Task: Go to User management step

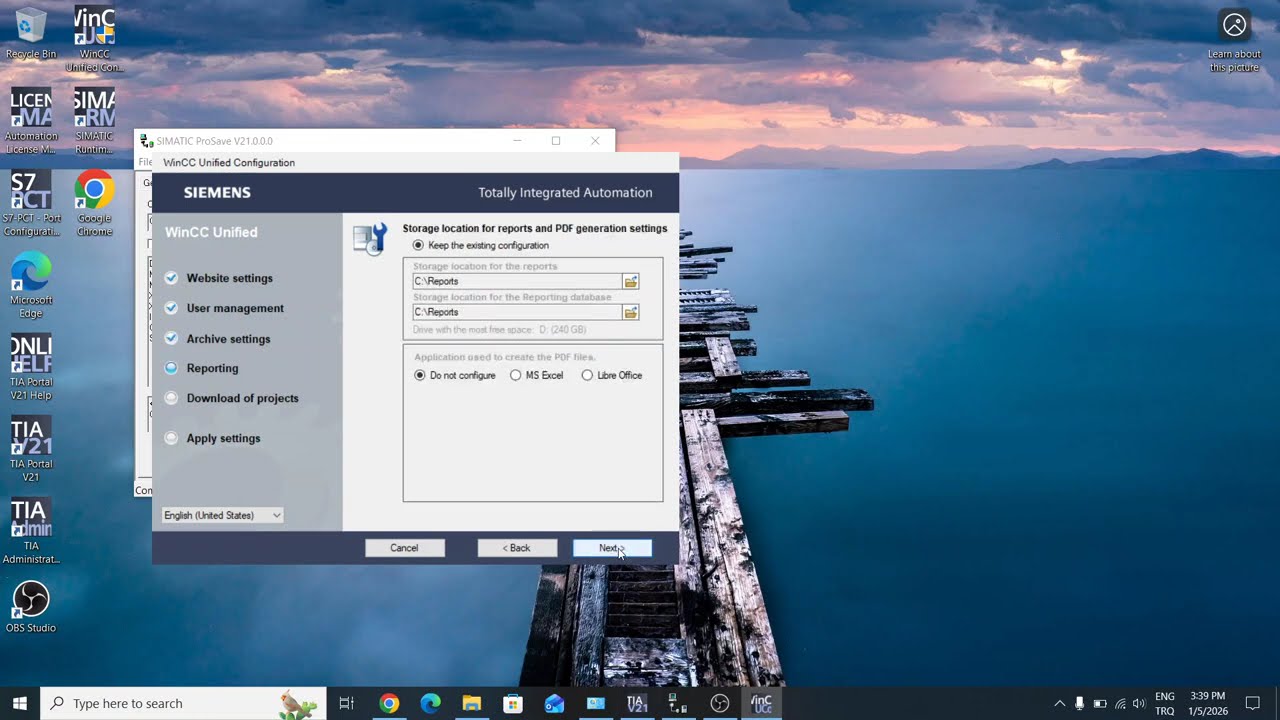Action: (x=235, y=308)
